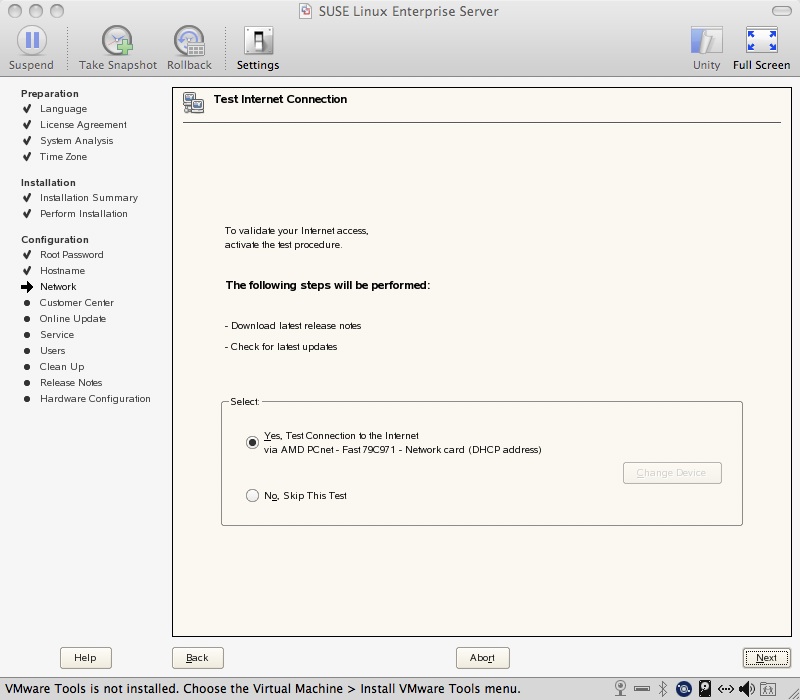800x700 pixels.
Task: Click the Release Notes step
Action: click(x=71, y=383)
